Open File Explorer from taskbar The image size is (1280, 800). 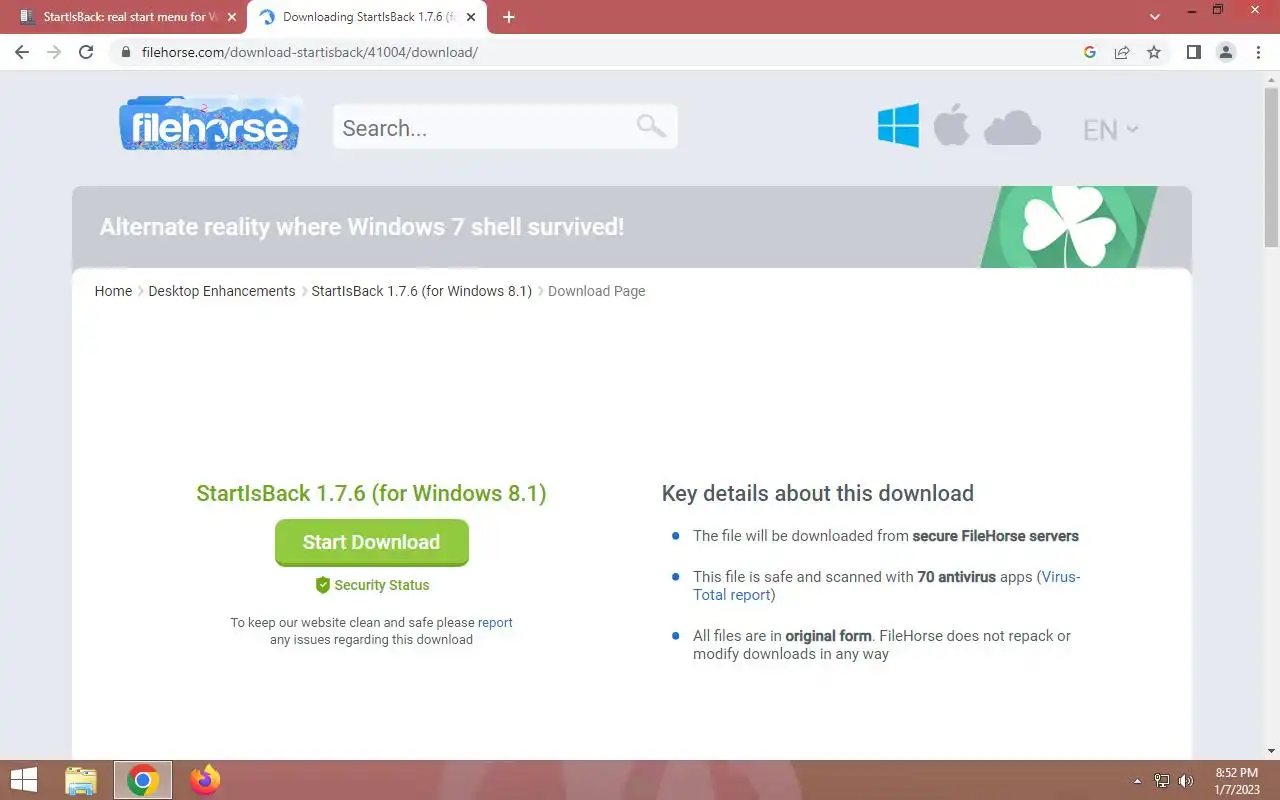[81, 780]
